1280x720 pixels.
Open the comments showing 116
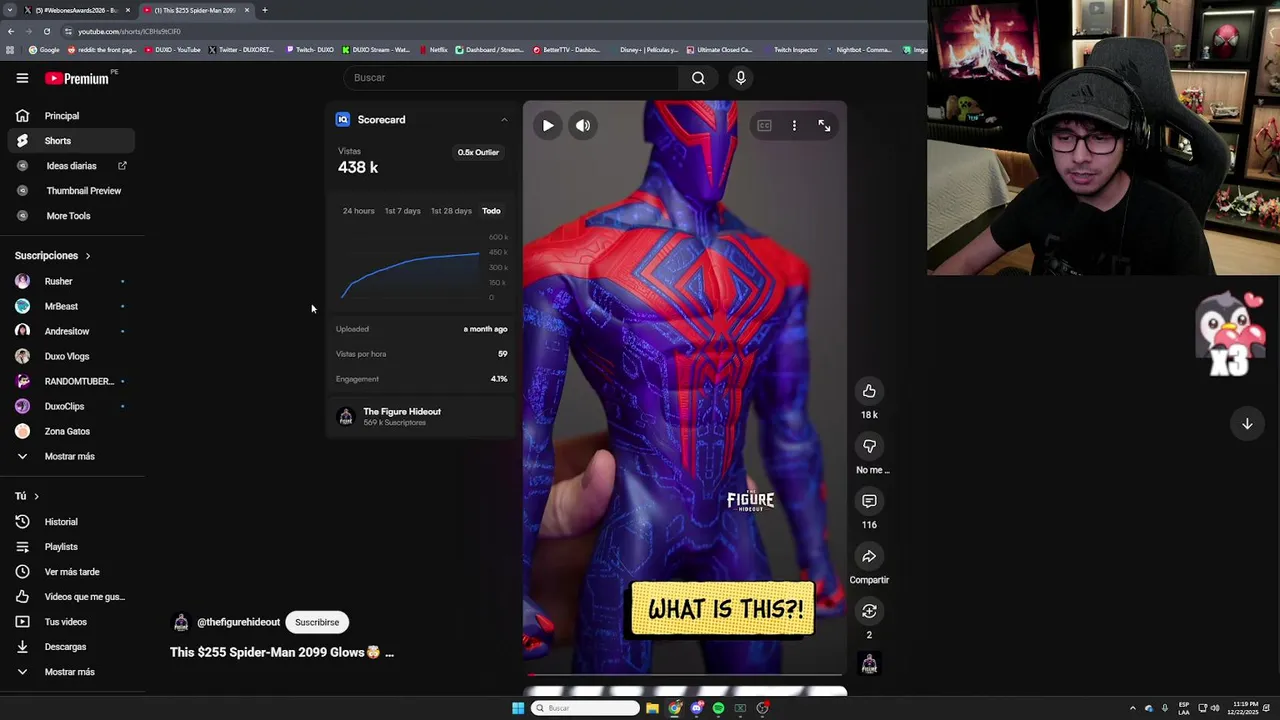tap(869, 501)
